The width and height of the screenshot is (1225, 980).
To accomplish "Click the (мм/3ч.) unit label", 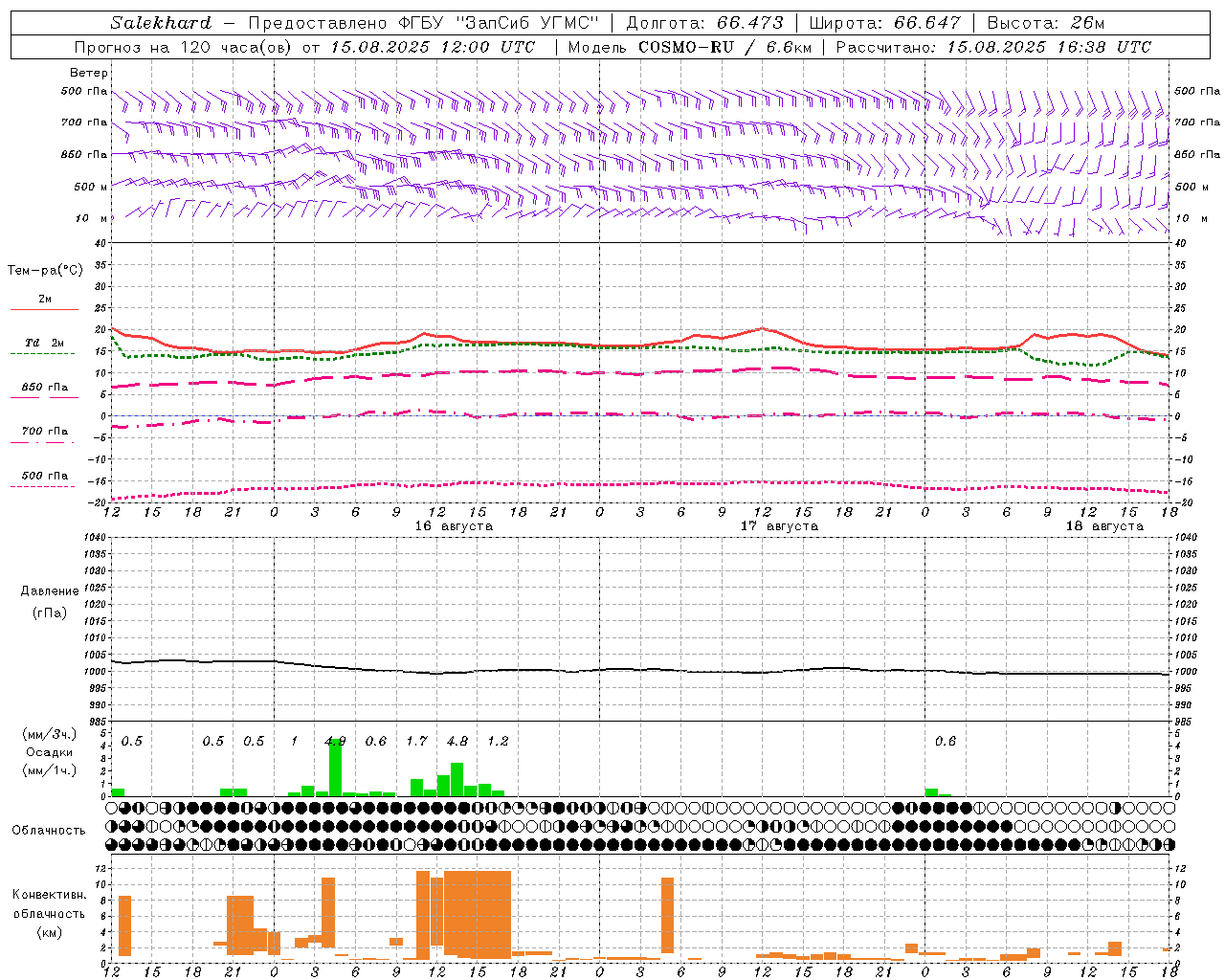I will coord(49,734).
